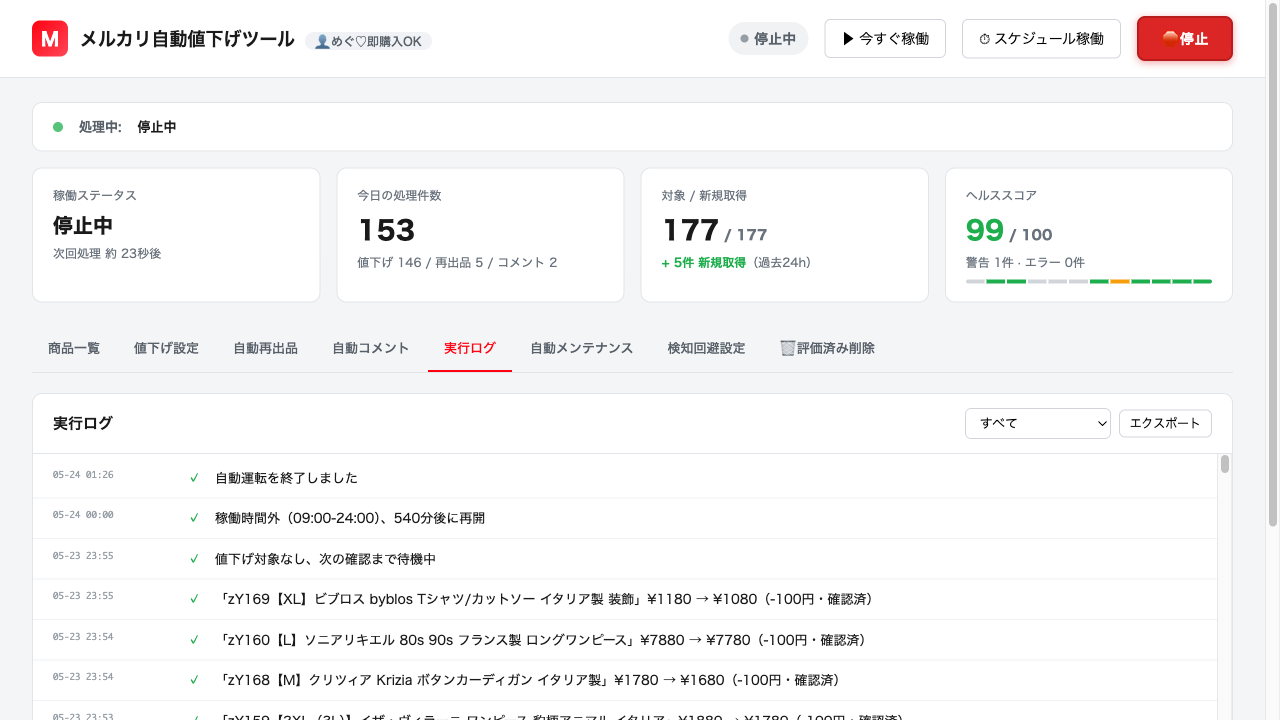Screen dimensions: 1280x720
Task: Click log entry 稼働時間外 (09:00-24:00)
Action: [350, 518]
